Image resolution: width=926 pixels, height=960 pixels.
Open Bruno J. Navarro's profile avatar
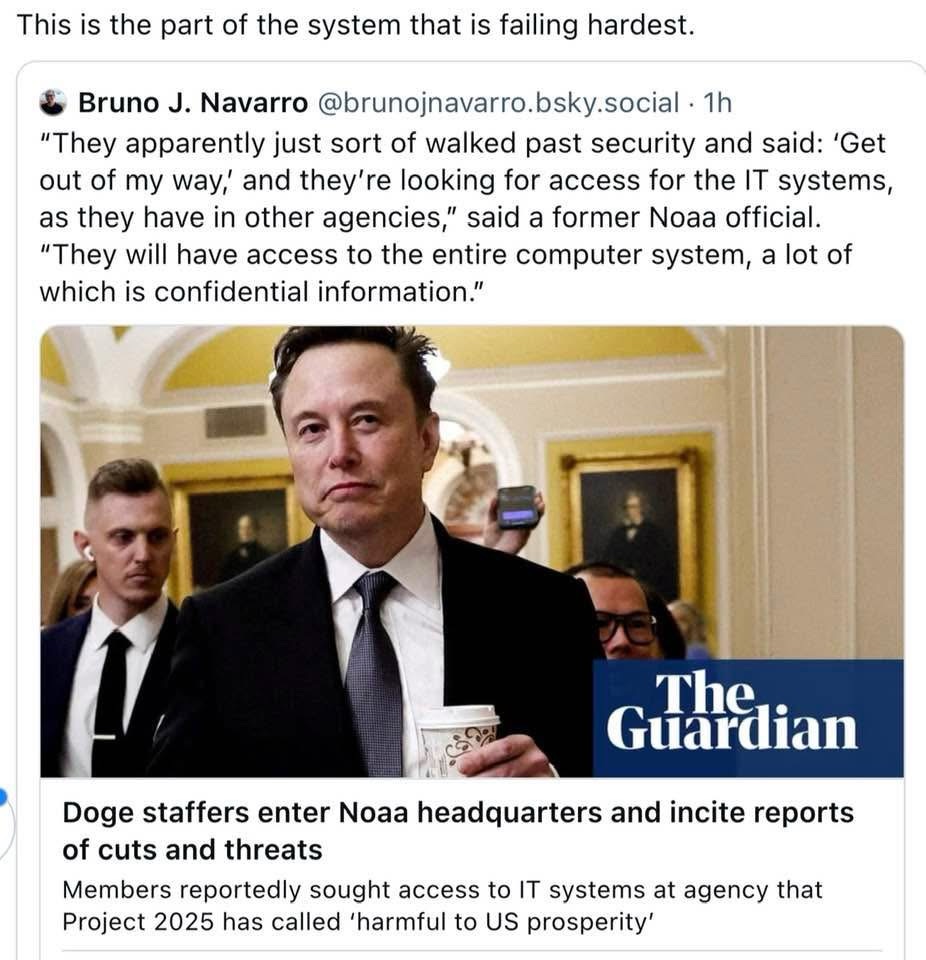(x=53, y=102)
